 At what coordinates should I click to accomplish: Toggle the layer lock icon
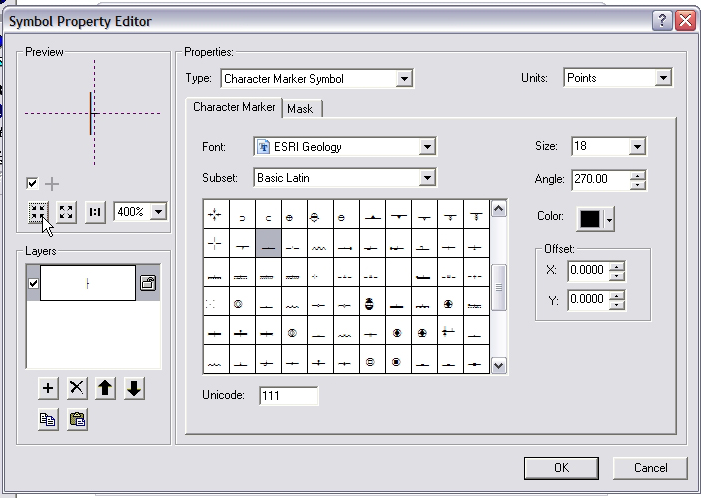[x=147, y=283]
